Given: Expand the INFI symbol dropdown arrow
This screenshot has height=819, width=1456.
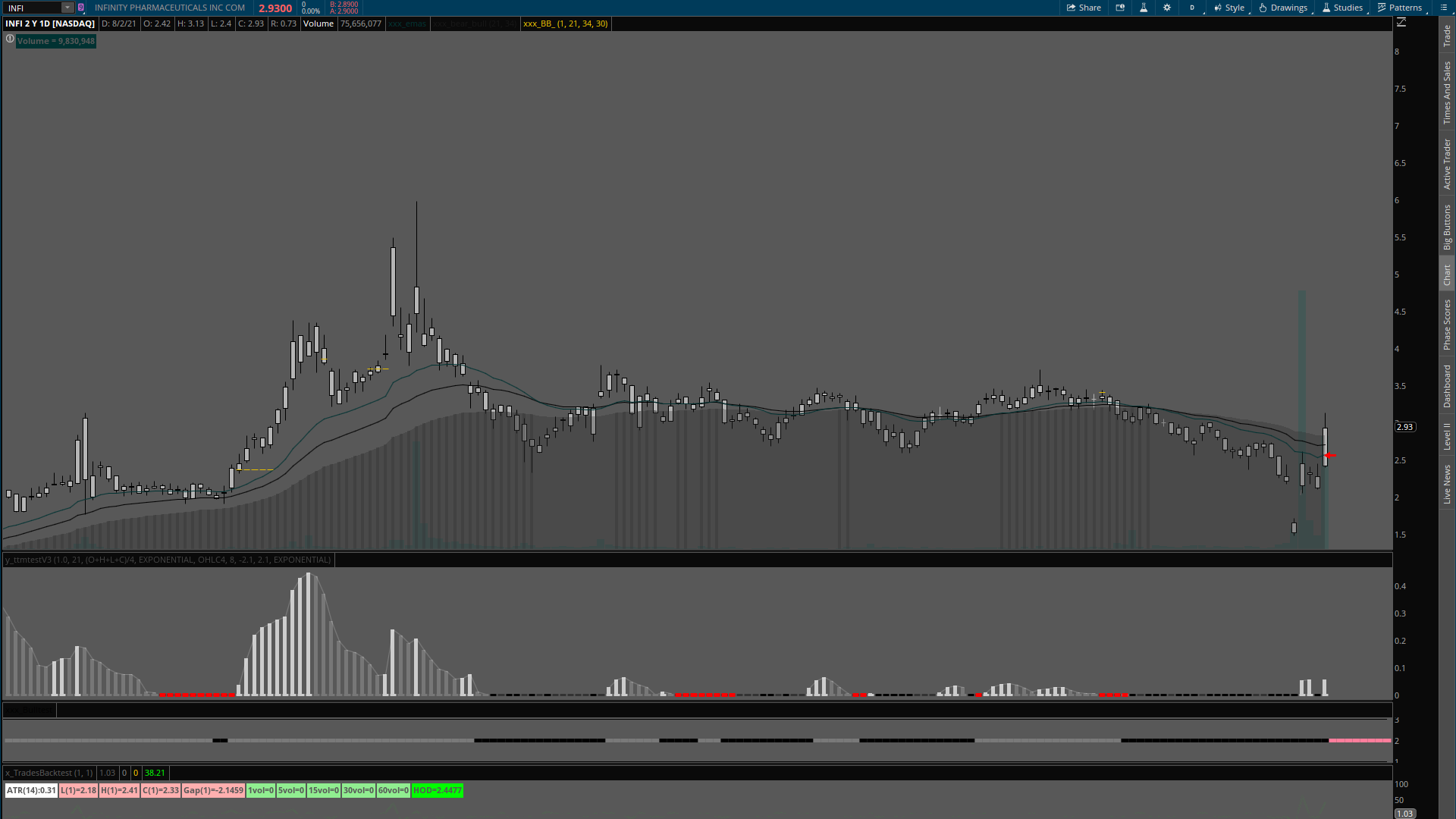Looking at the screenshot, I should click(67, 8).
